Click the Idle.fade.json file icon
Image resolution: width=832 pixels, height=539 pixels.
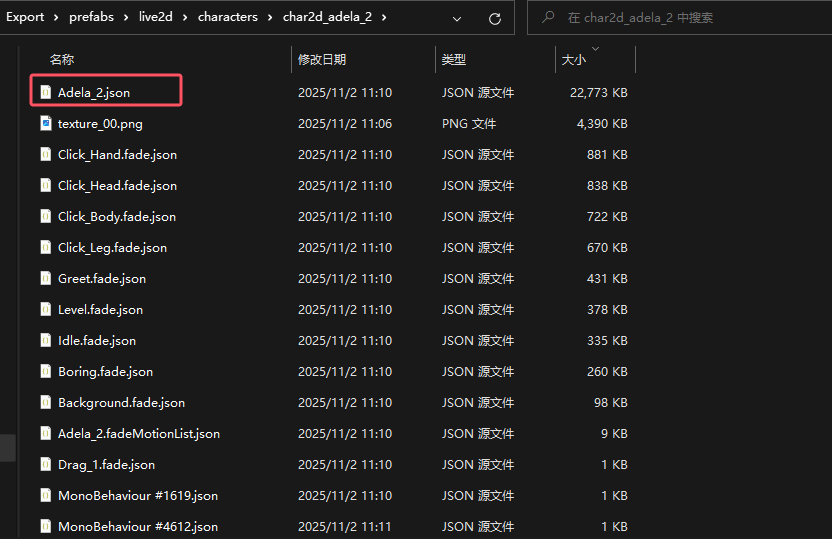(46, 340)
